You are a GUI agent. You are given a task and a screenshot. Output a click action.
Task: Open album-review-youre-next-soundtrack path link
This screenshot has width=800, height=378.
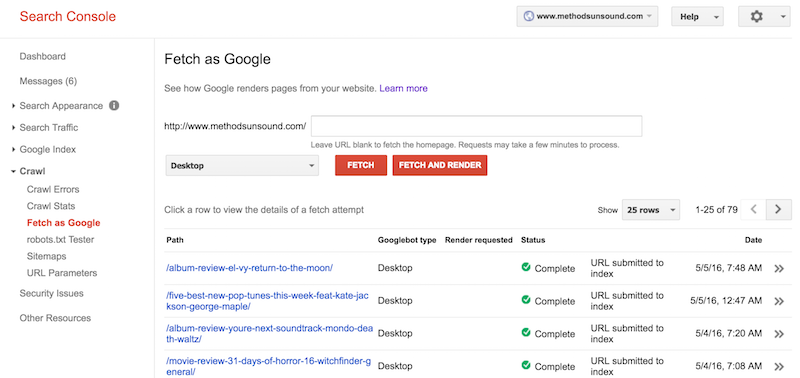pyautogui.click(x=269, y=334)
